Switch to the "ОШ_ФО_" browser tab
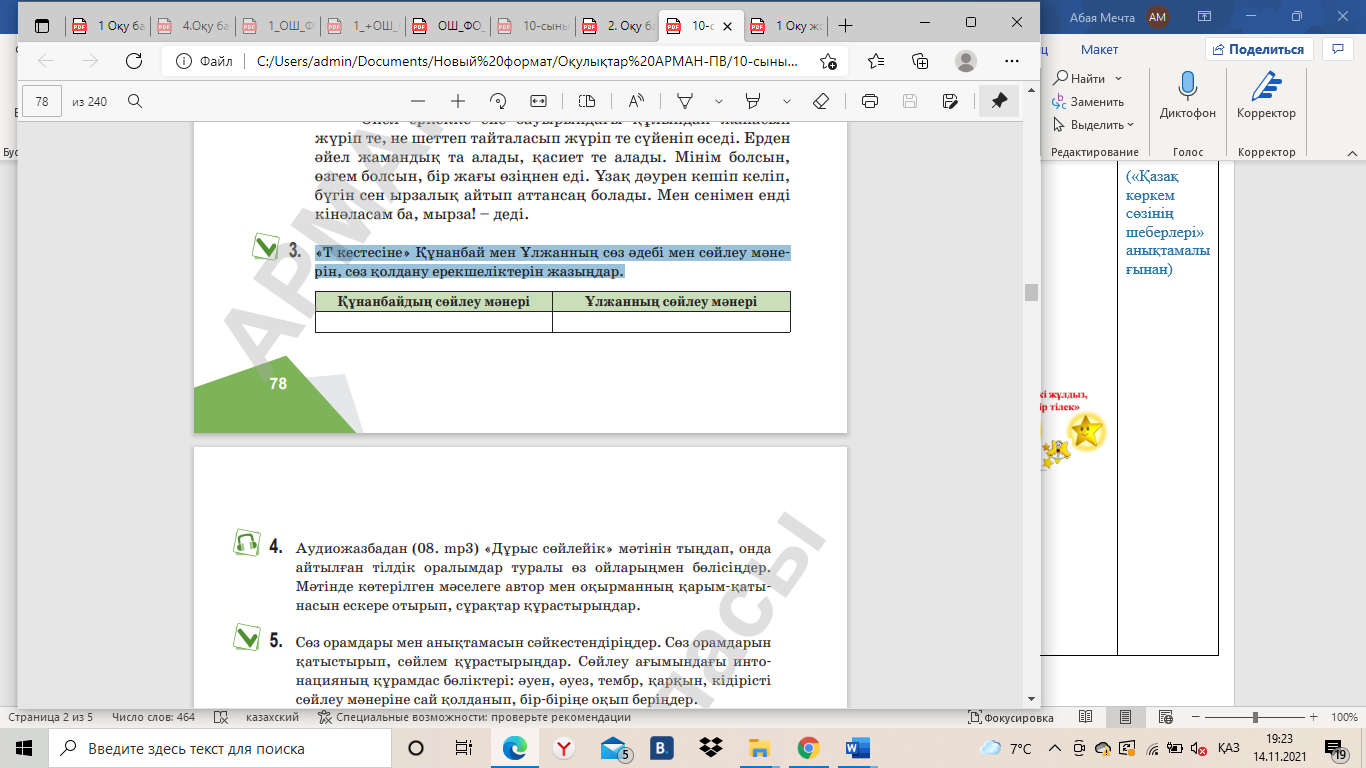Viewport: 1366px width, 768px height. coord(448,27)
